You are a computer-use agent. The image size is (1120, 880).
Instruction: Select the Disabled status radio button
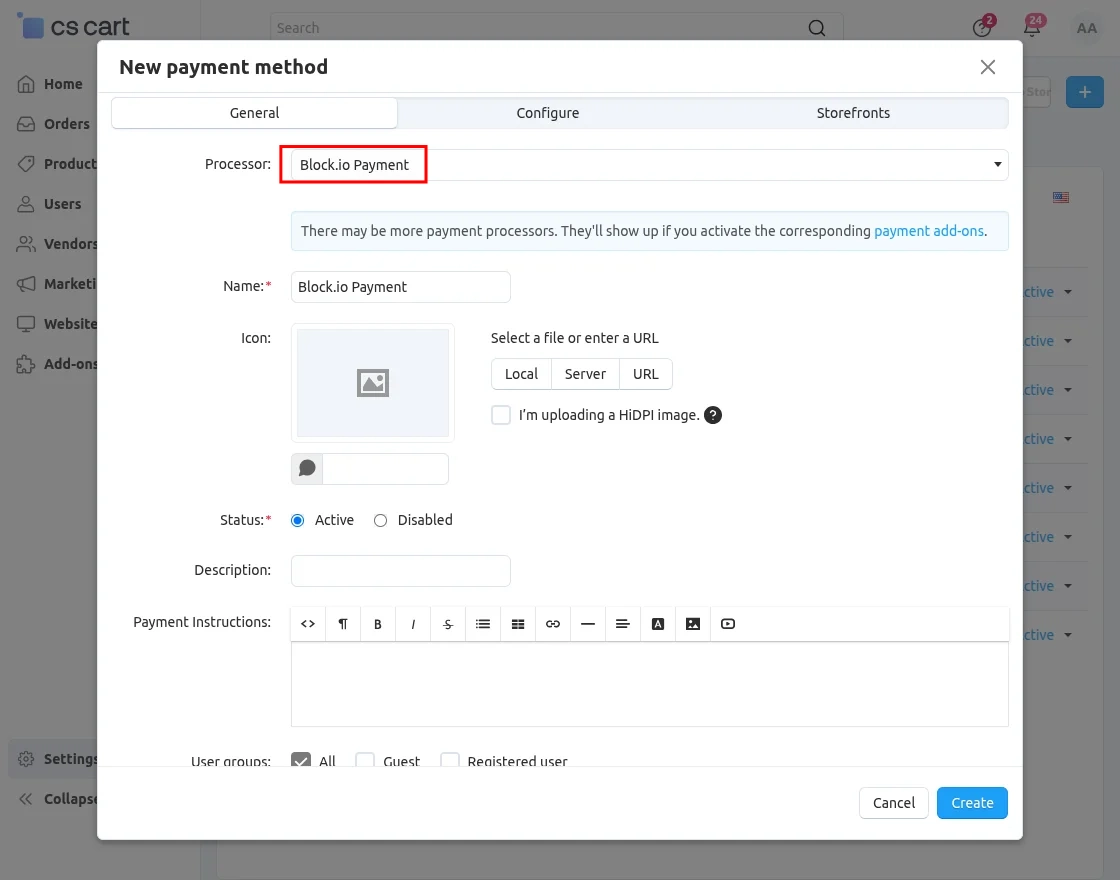click(x=381, y=521)
